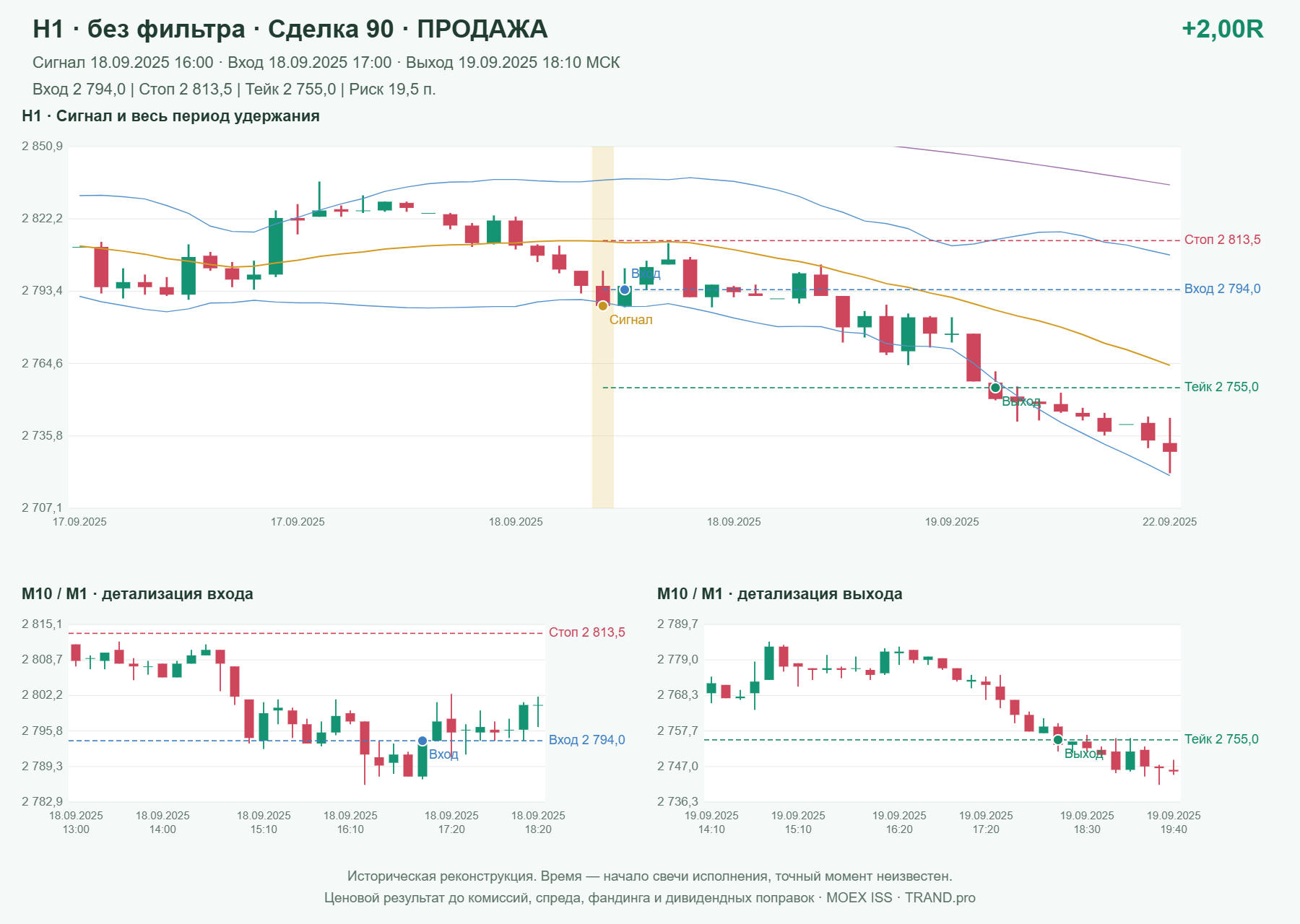The image size is (1300, 924).
Task: Click 'Вход 2 794,0' label in entry detail chart
Action: click(586, 740)
